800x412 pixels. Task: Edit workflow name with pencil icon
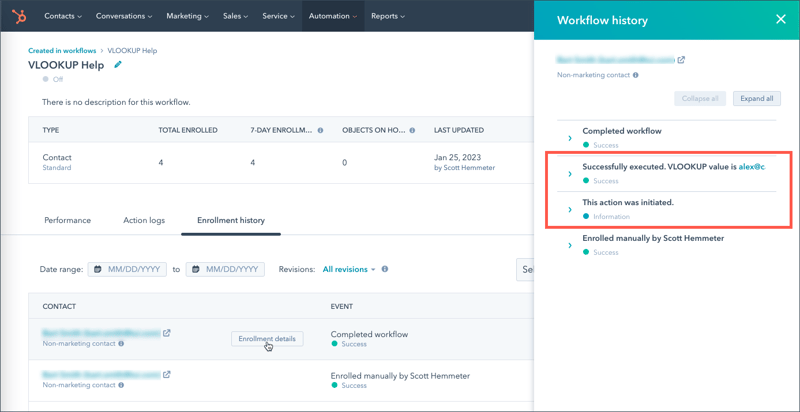118,65
